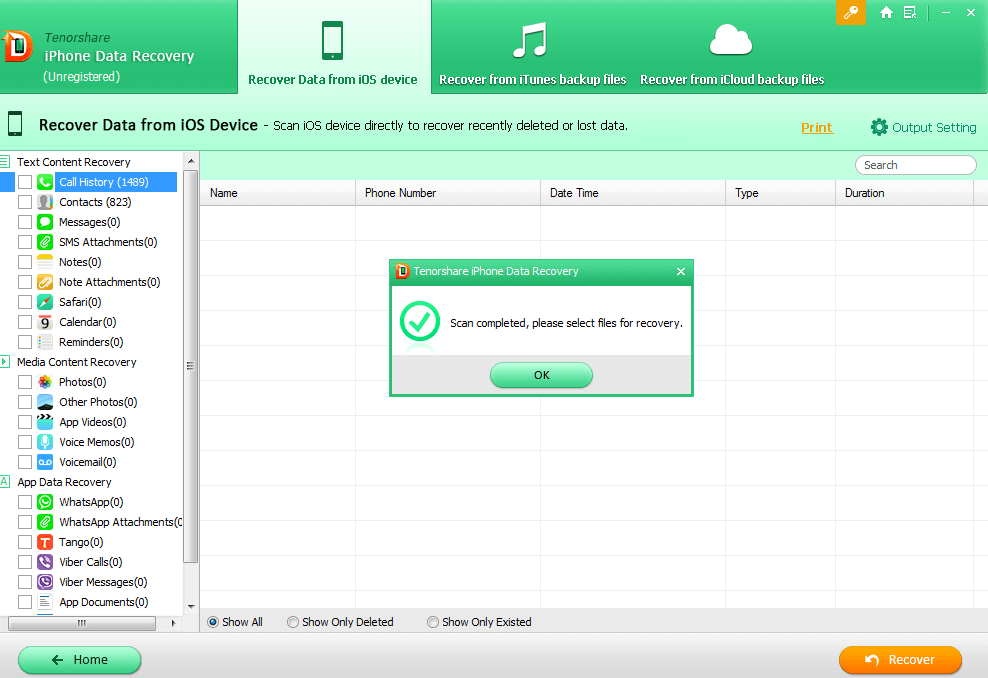Open the feedback list icon in title bar
Image resolution: width=988 pixels, height=678 pixels.
(910, 12)
